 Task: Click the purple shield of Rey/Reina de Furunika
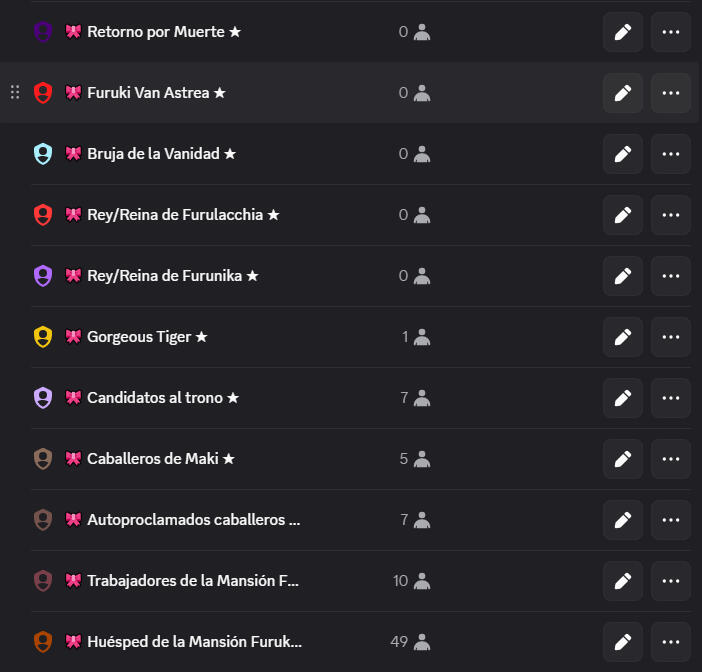(43, 276)
